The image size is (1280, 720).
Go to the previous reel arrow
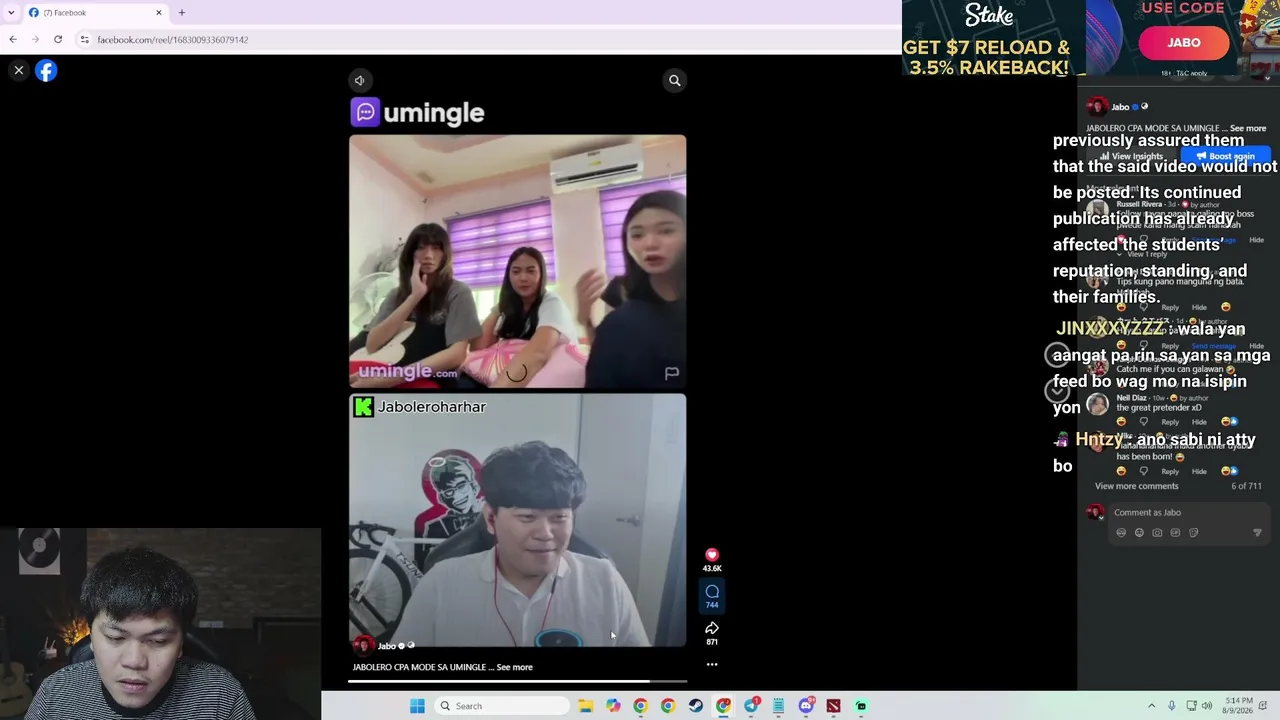pos(1057,354)
